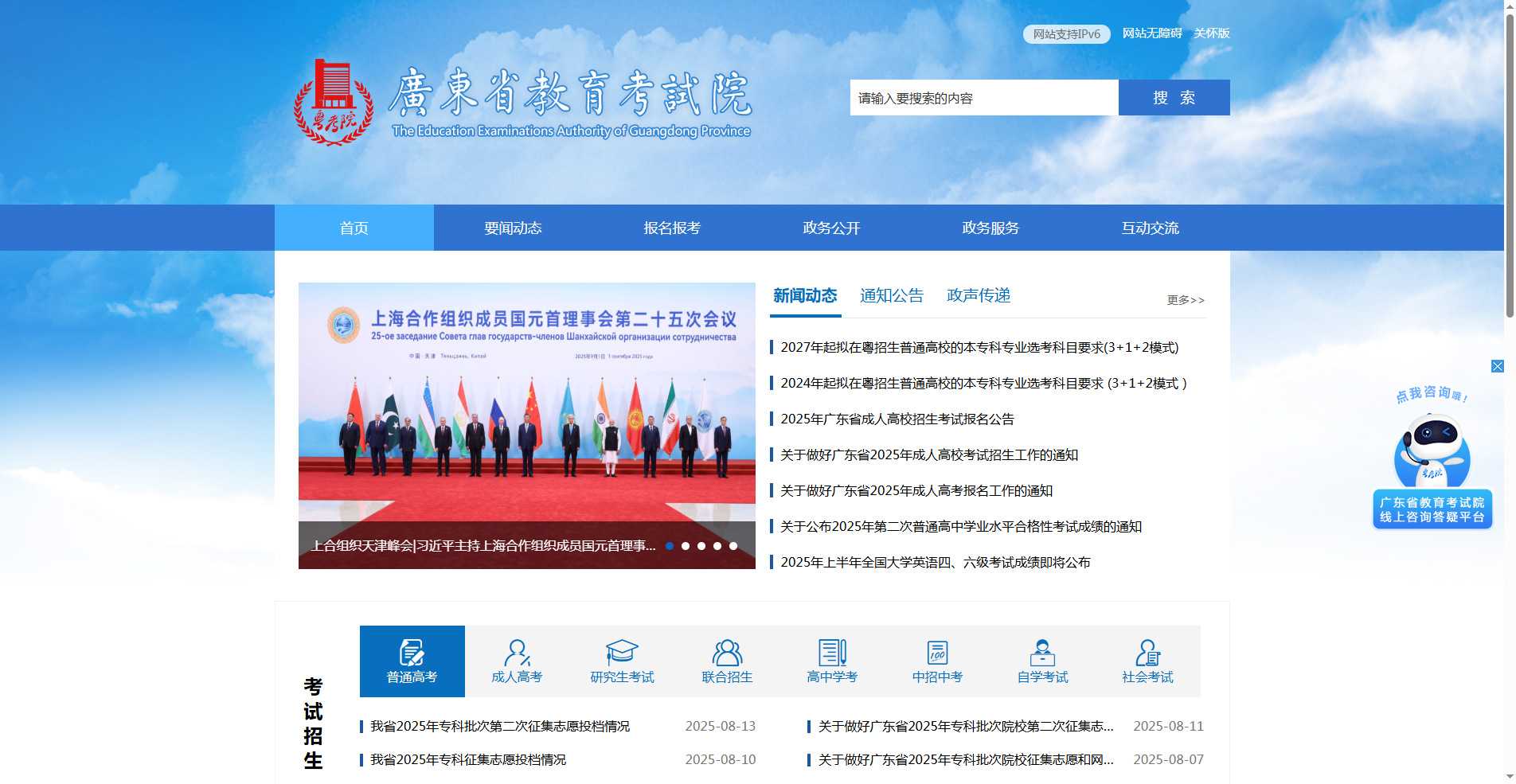Click the 搜索 search button
Screen dimensions: 1516x784
point(1174,97)
